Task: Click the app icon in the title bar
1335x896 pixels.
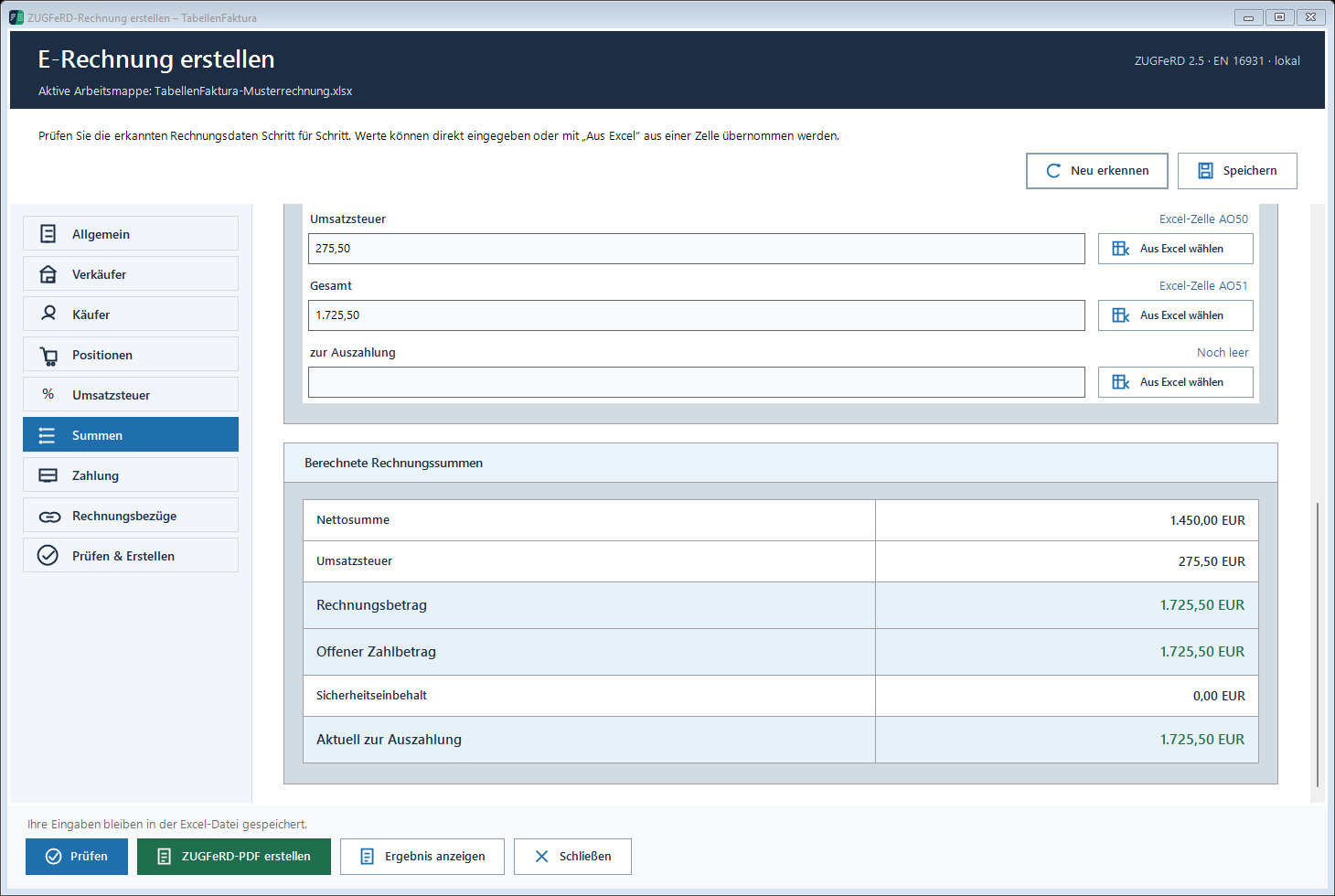Action: 16,17
